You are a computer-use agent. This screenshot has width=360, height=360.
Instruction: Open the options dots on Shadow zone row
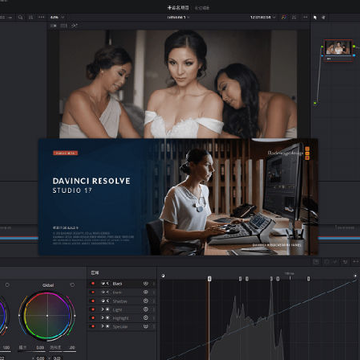coord(154,301)
